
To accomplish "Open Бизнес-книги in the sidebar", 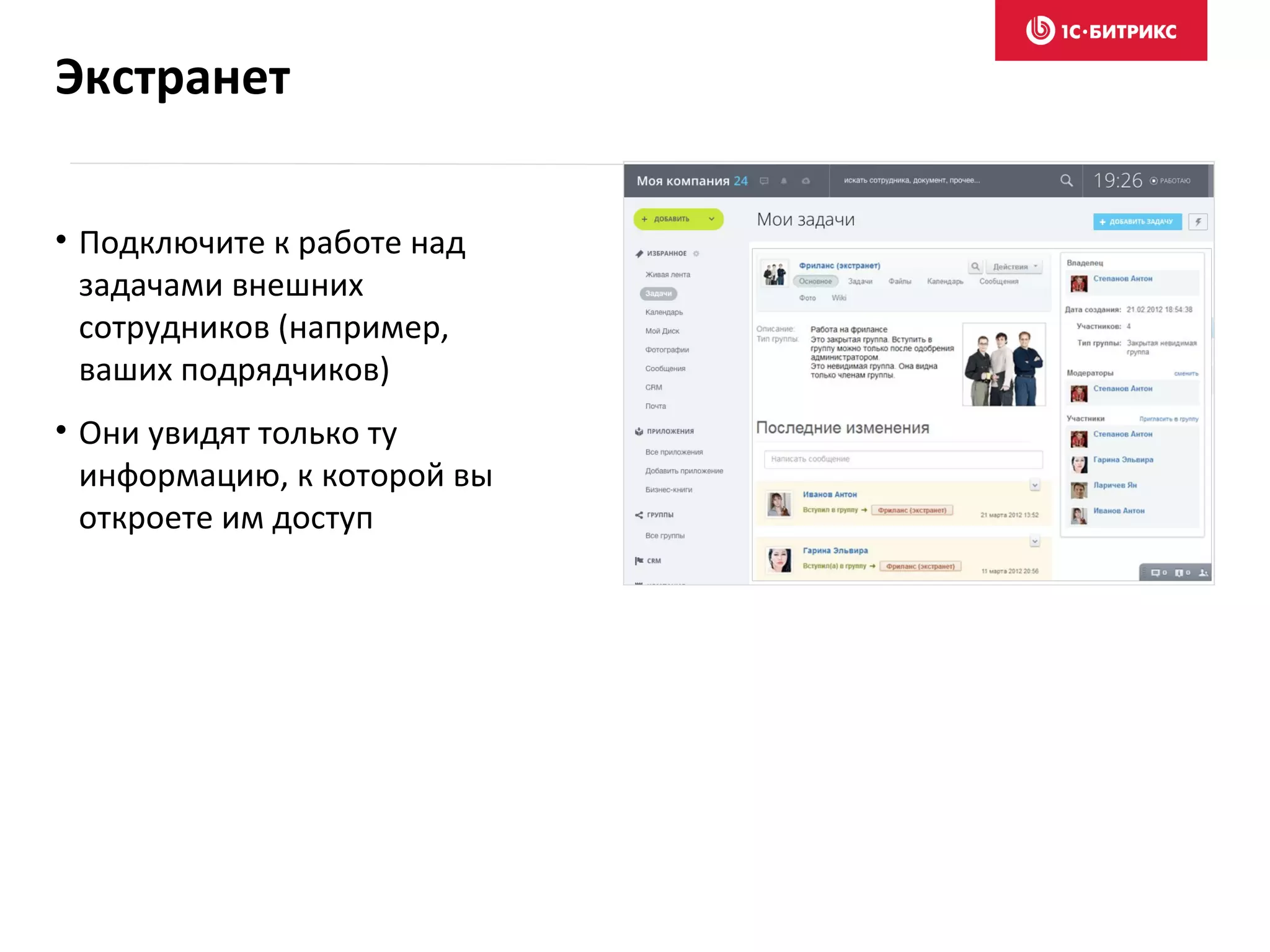I will [668, 490].
